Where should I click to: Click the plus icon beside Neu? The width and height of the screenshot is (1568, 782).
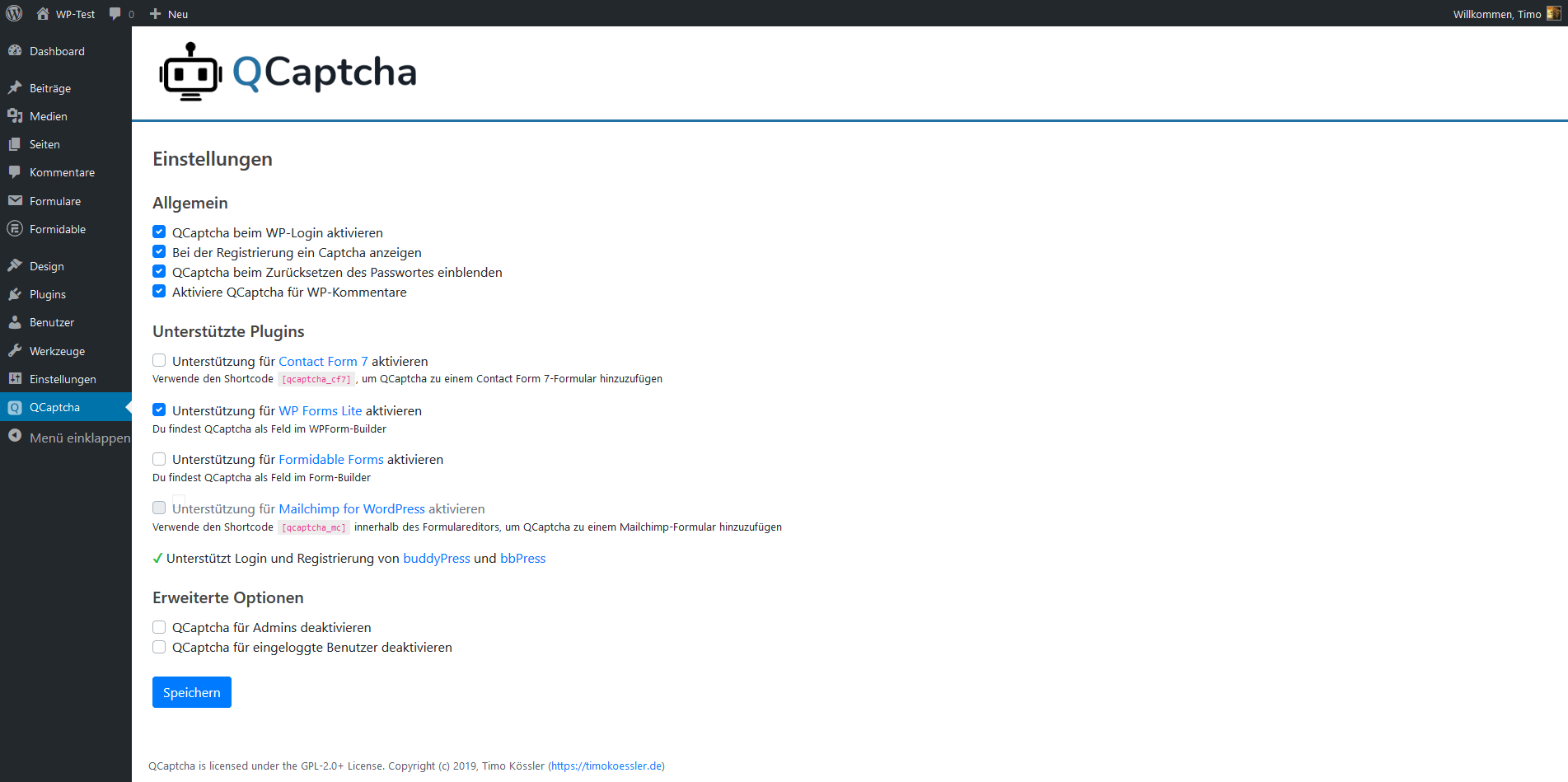click(x=155, y=13)
